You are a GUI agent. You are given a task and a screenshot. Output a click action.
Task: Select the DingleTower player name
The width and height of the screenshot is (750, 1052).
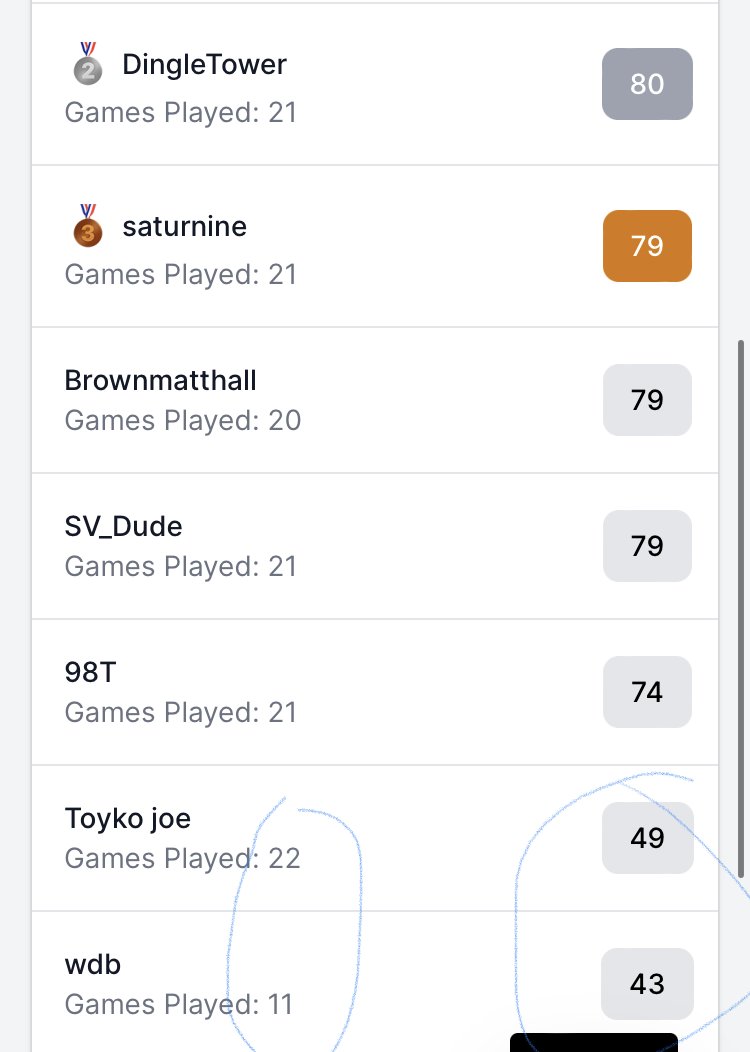(x=205, y=64)
